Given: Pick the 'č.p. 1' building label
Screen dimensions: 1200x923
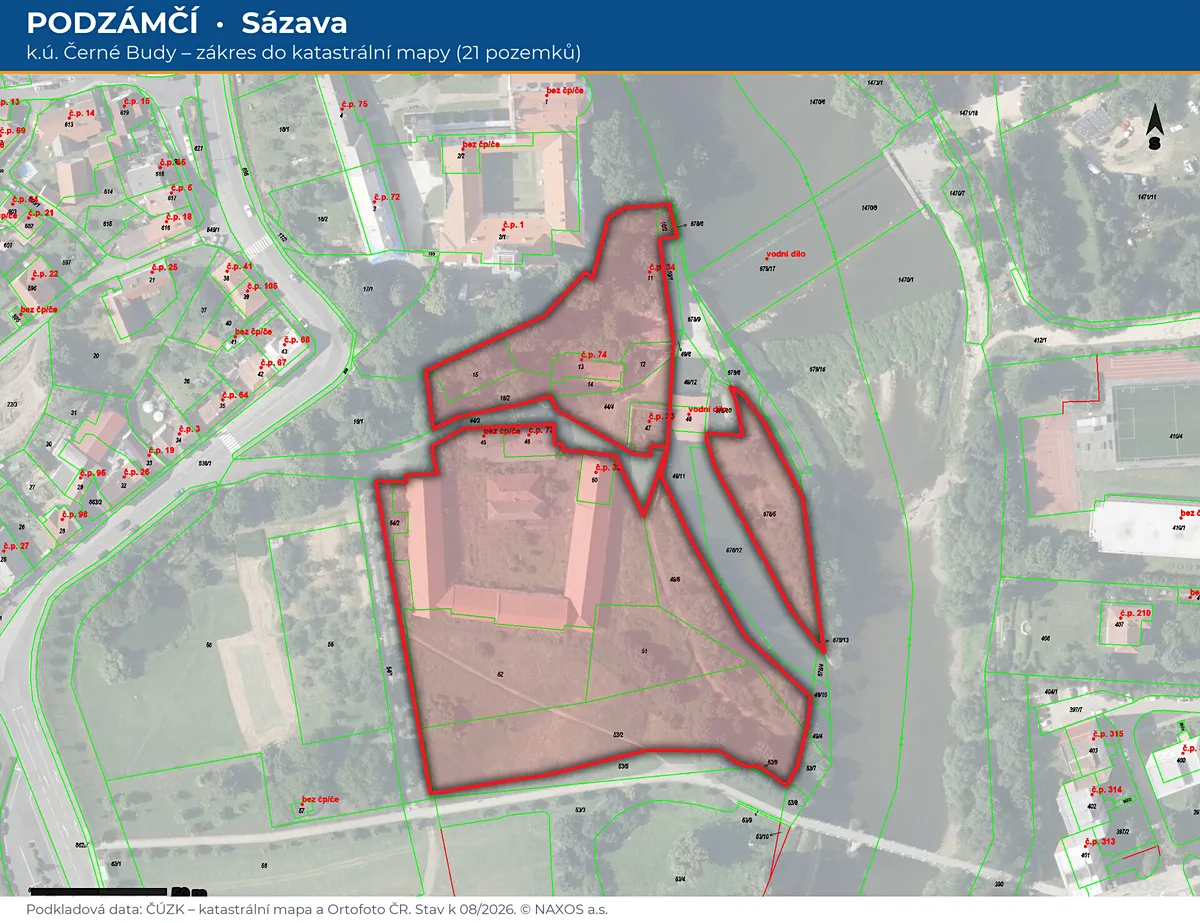Looking at the screenshot, I should click(513, 225).
